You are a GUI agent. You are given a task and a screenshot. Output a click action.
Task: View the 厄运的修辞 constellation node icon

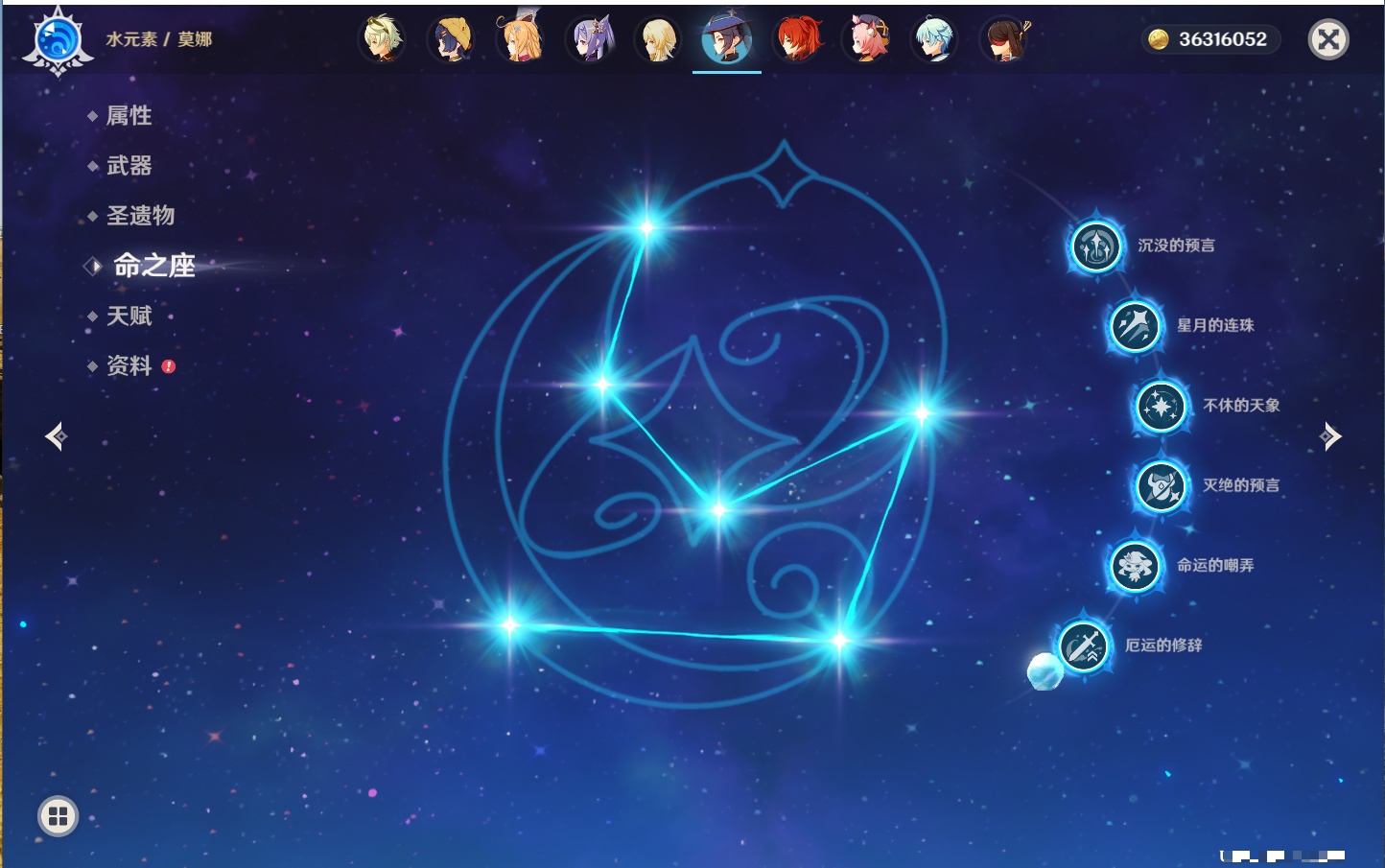point(1084,645)
